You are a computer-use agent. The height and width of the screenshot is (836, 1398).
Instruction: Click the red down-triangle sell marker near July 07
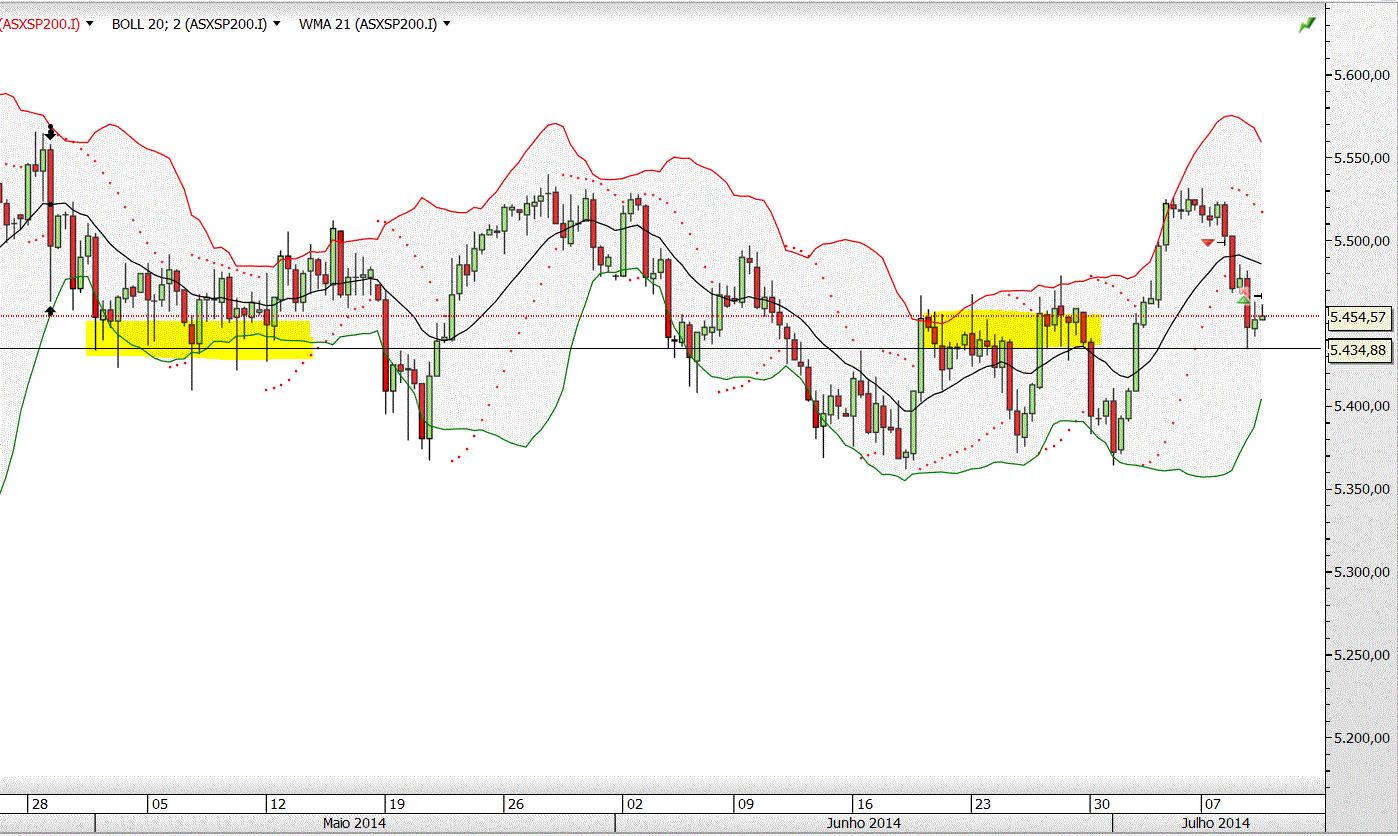tap(1208, 243)
